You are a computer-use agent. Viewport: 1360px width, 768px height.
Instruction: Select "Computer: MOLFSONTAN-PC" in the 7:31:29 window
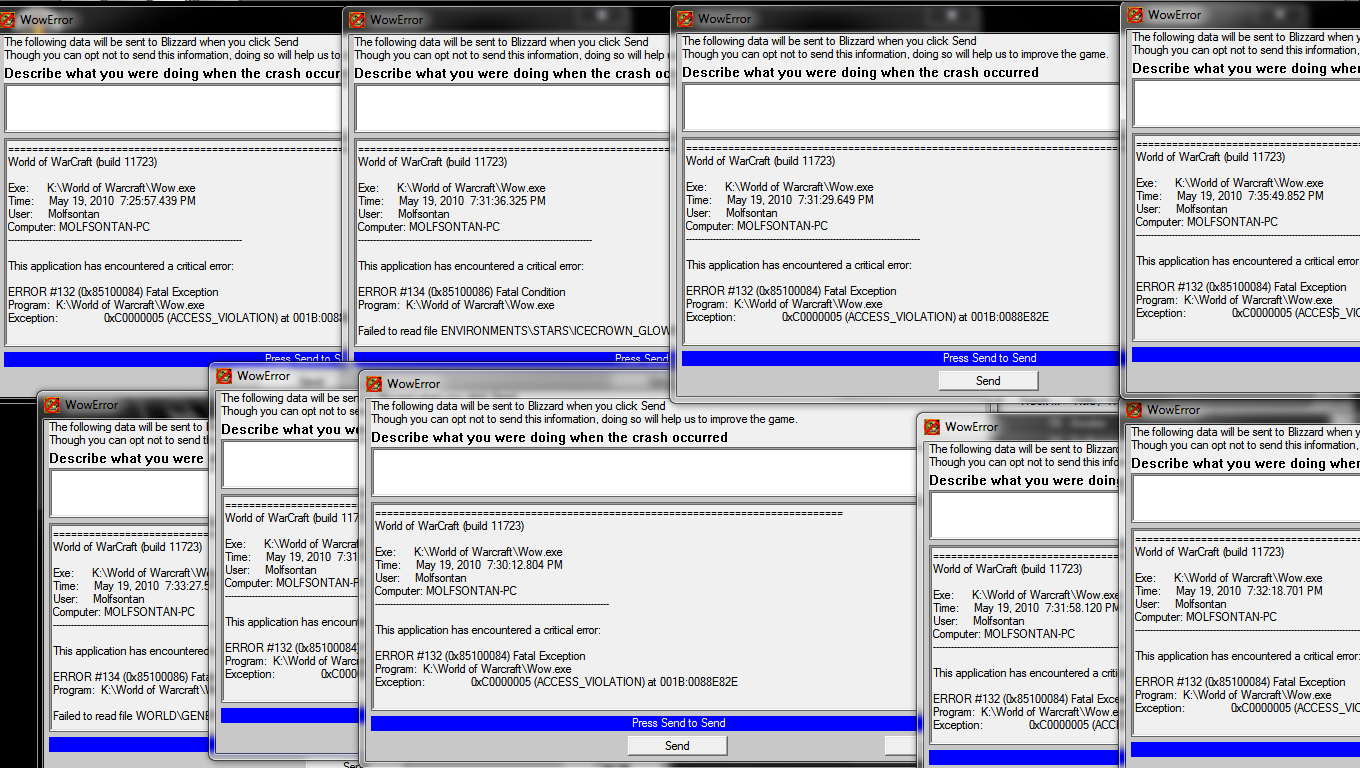pos(757,226)
